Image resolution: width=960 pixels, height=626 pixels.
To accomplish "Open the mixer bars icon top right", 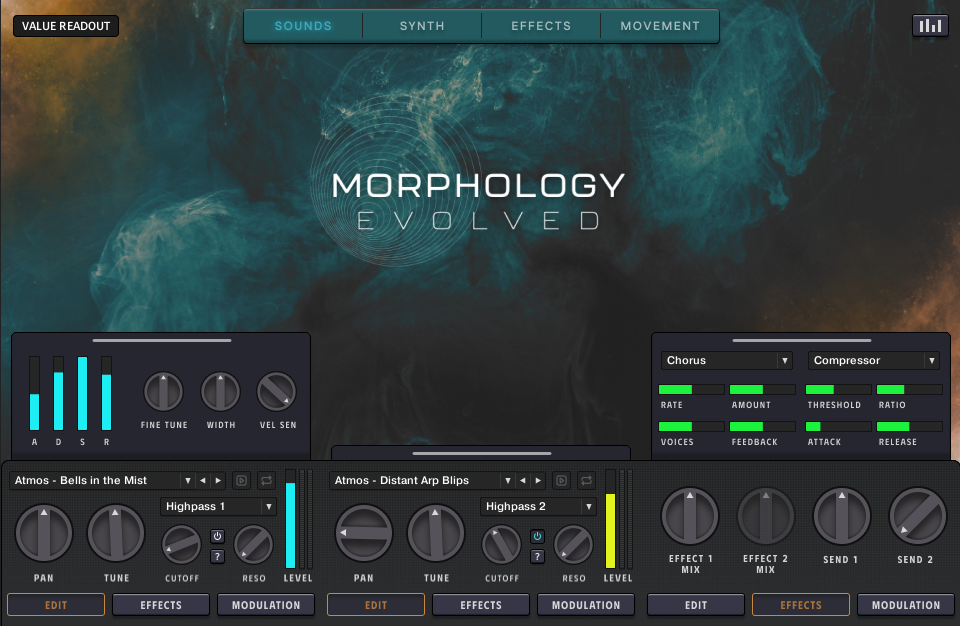I will click(930, 26).
